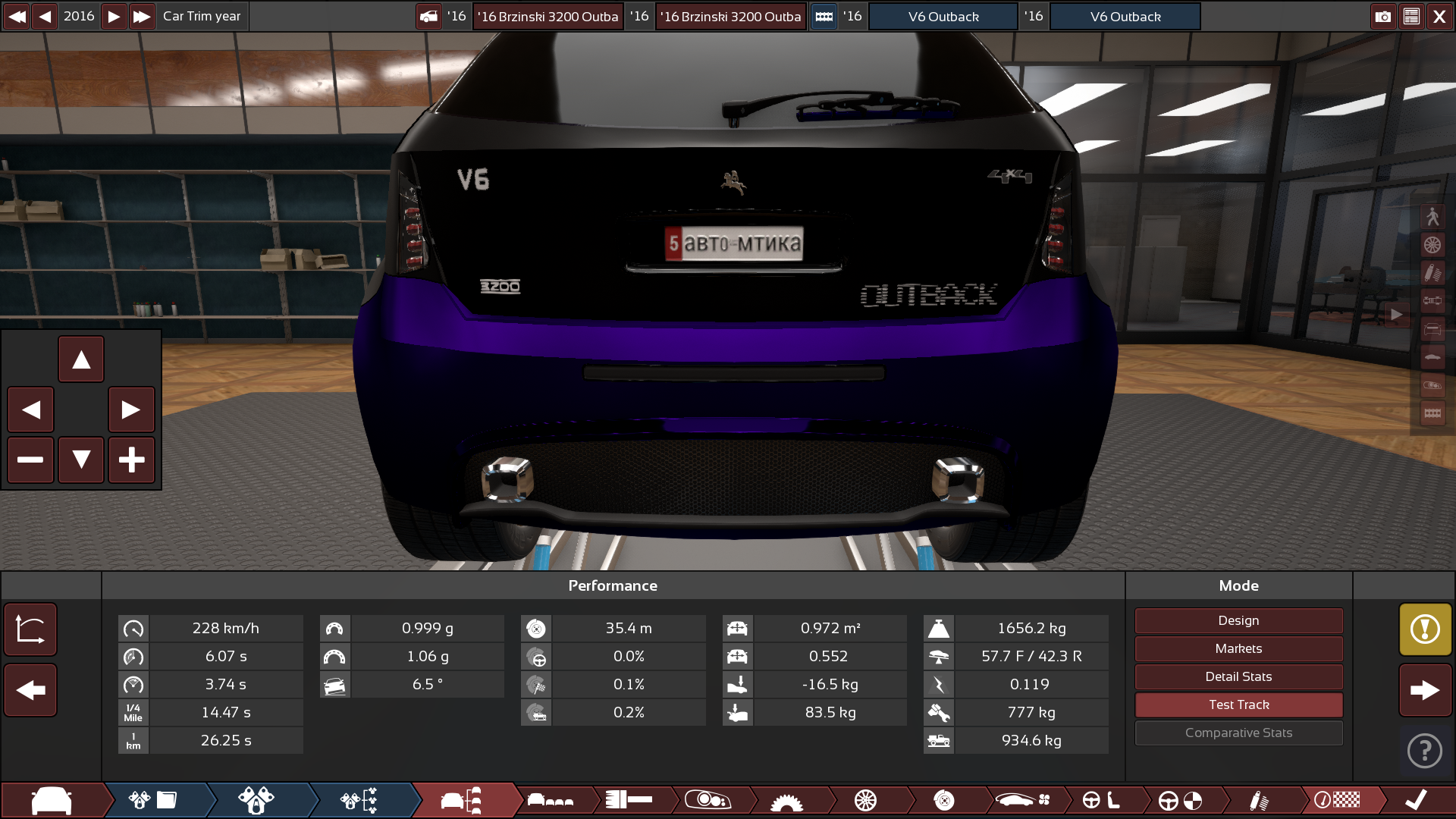1456x819 pixels.
Task: Open the headlights fixtures tab
Action: [x=708, y=800]
